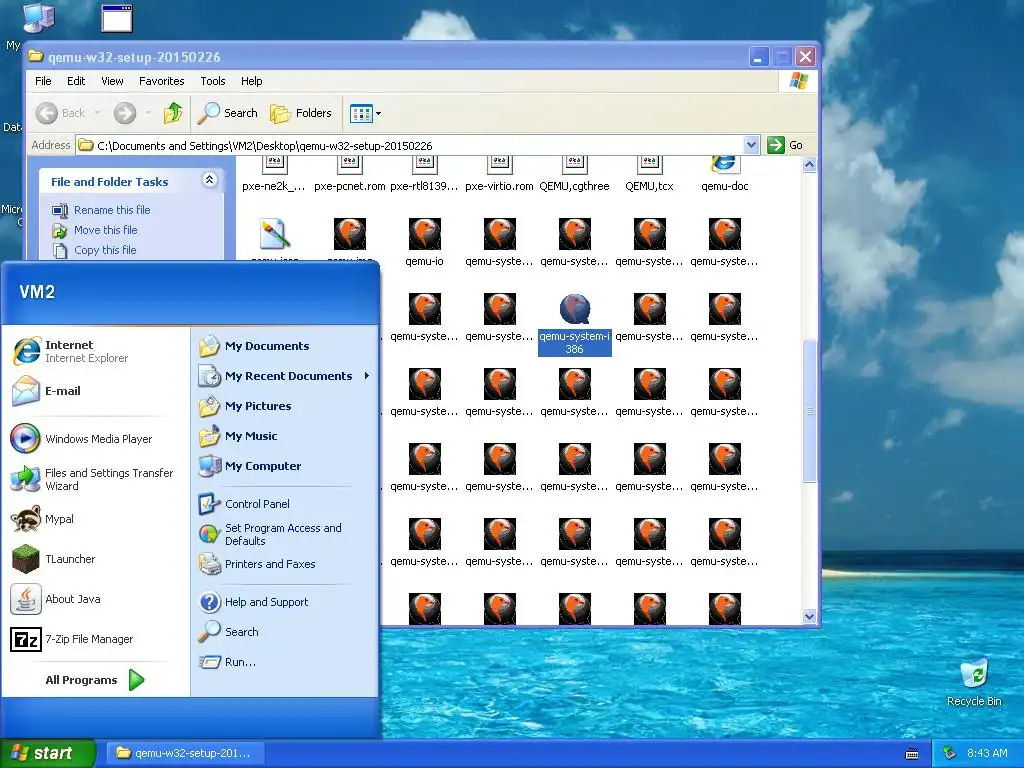Open the View menu

click(x=112, y=81)
